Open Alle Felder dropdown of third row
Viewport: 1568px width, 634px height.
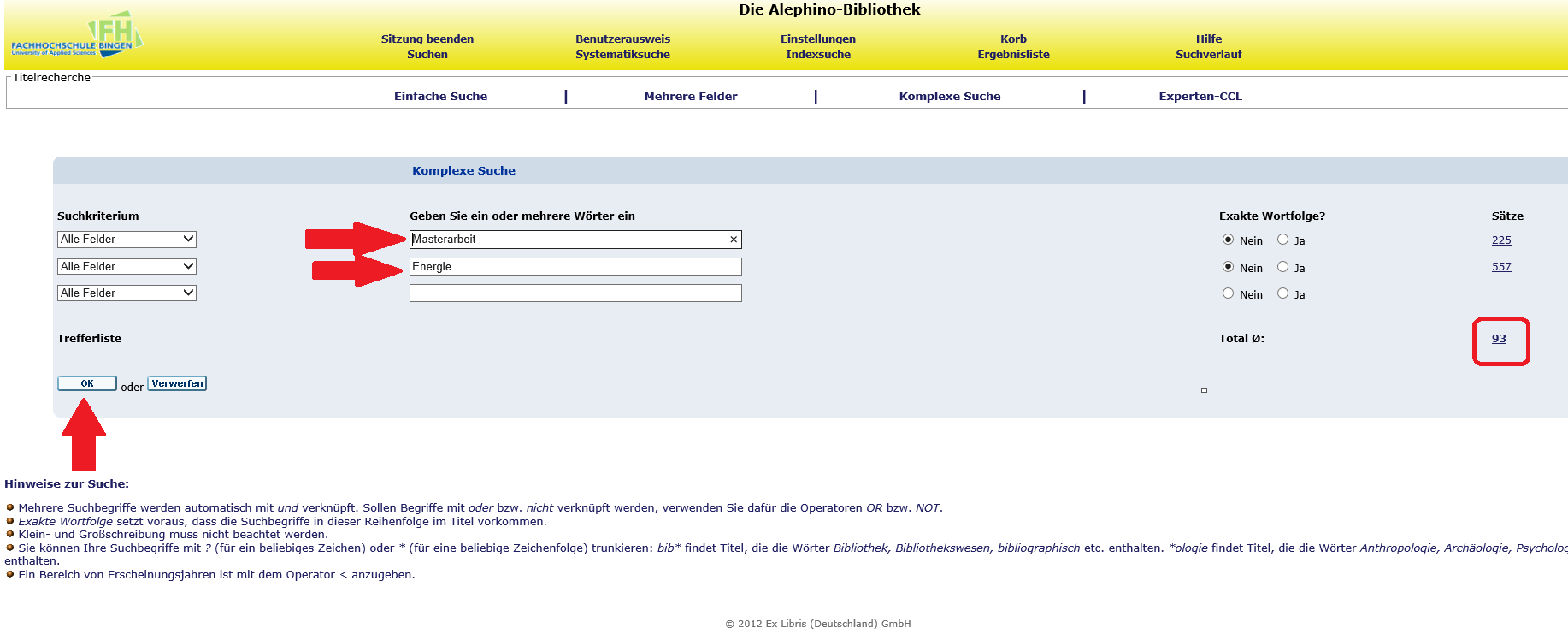tap(127, 293)
